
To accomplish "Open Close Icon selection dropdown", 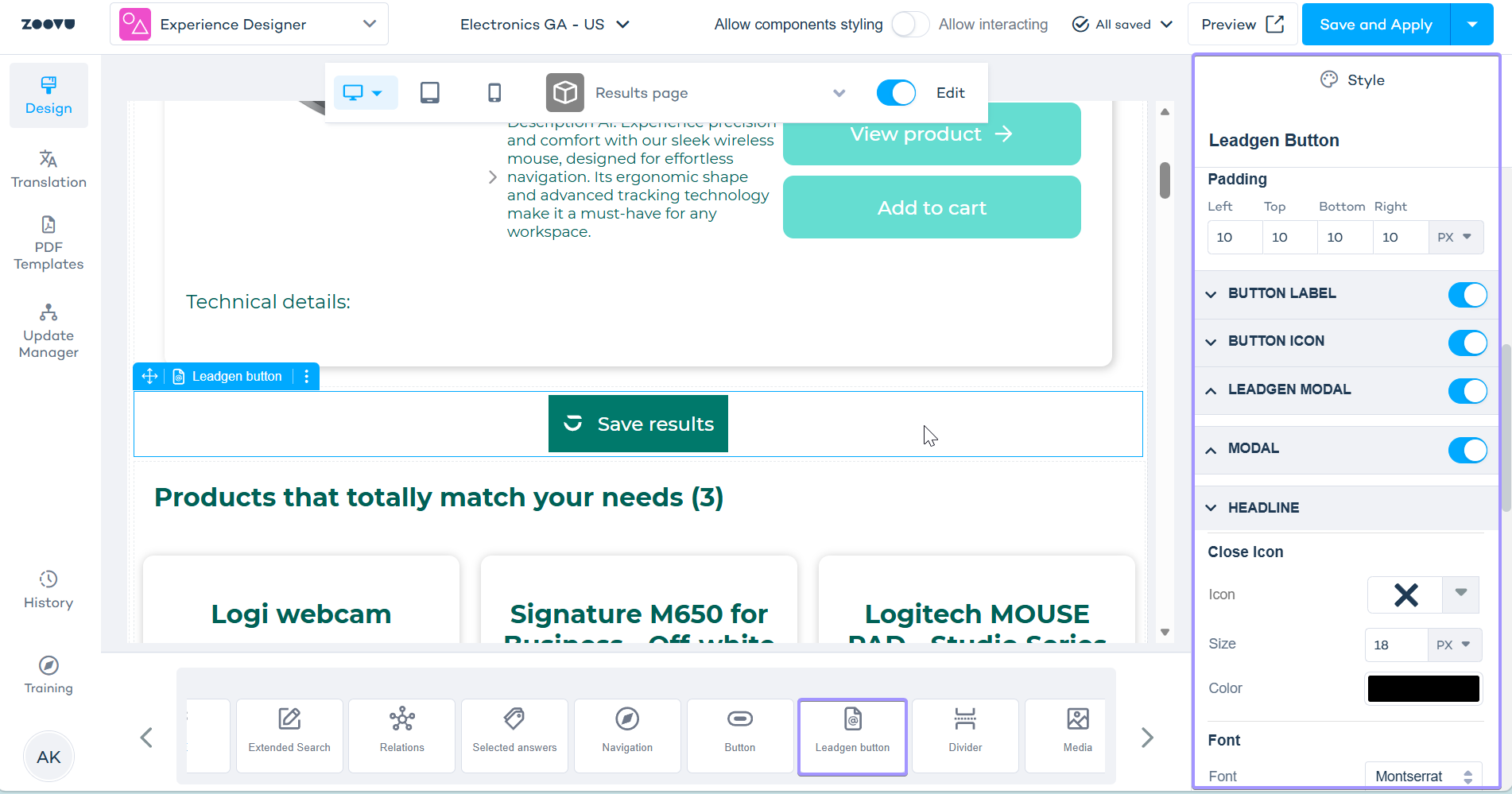I will pos(1460,593).
